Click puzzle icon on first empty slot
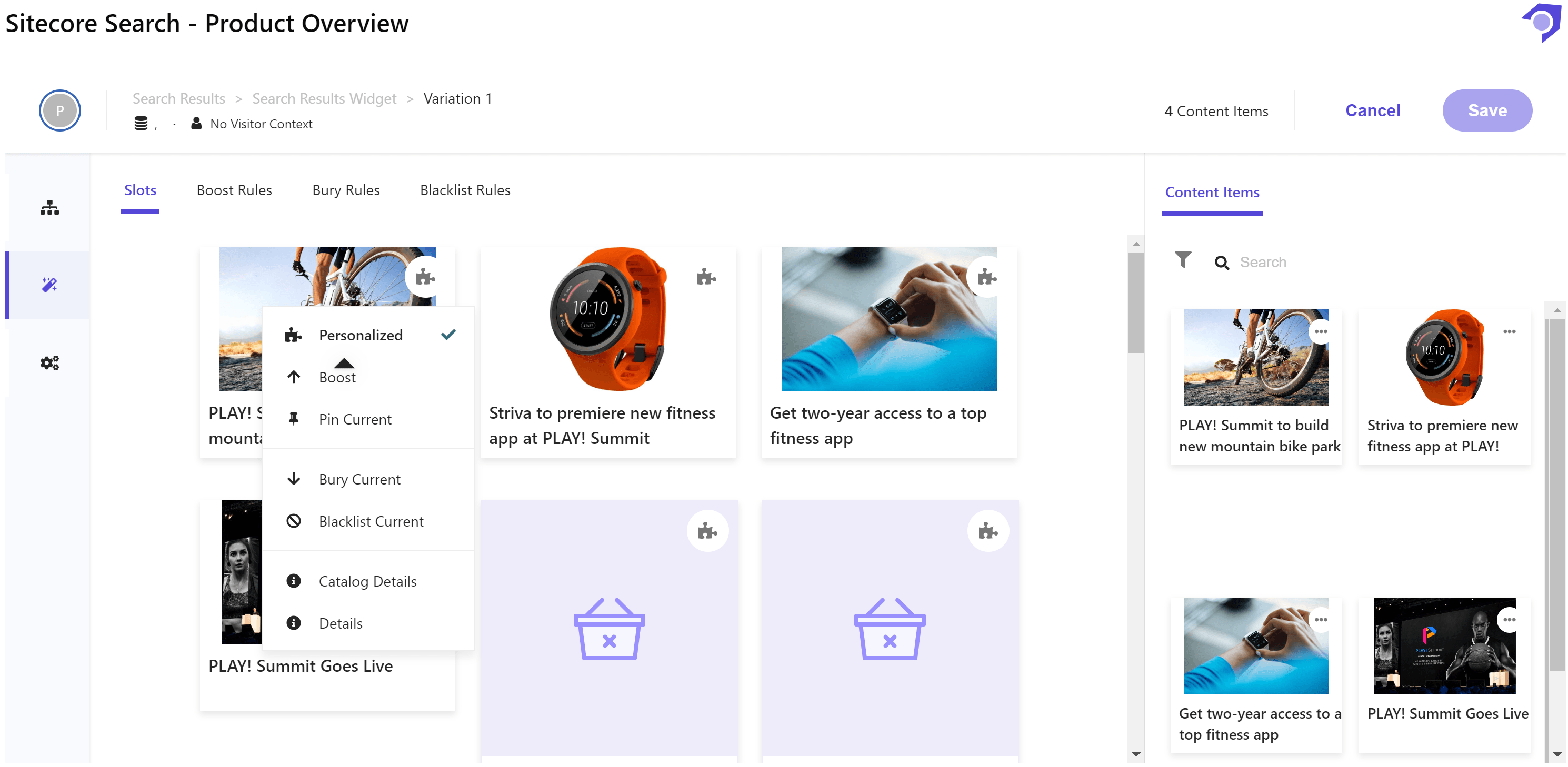 (707, 531)
